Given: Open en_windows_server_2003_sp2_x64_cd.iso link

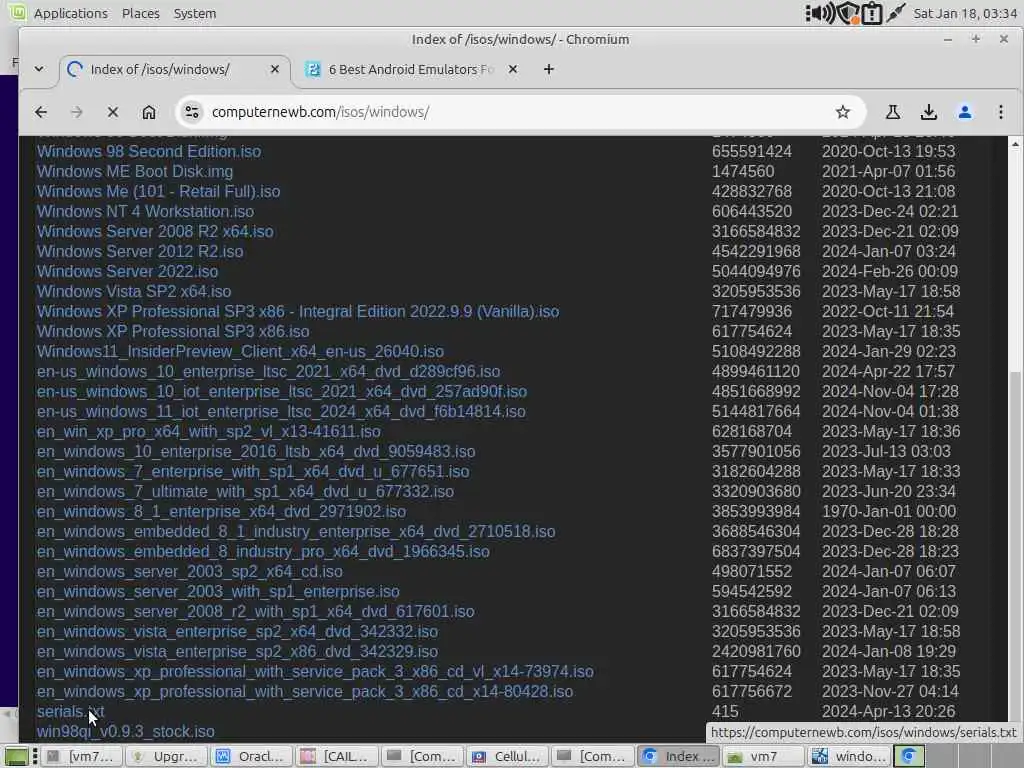Looking at the screenshot, I should [x=189, y=571].
